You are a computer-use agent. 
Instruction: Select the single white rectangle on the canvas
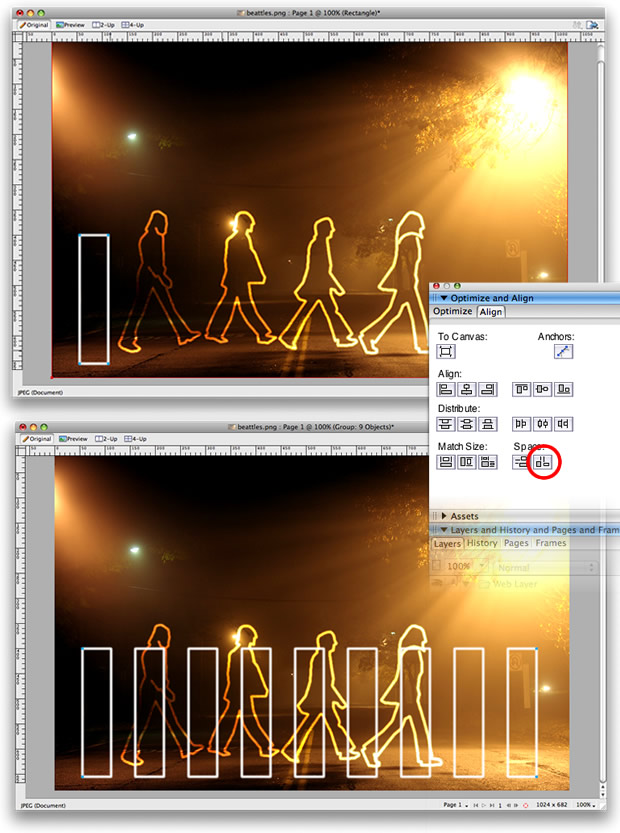pyautogui.click(x=93, y=298)
